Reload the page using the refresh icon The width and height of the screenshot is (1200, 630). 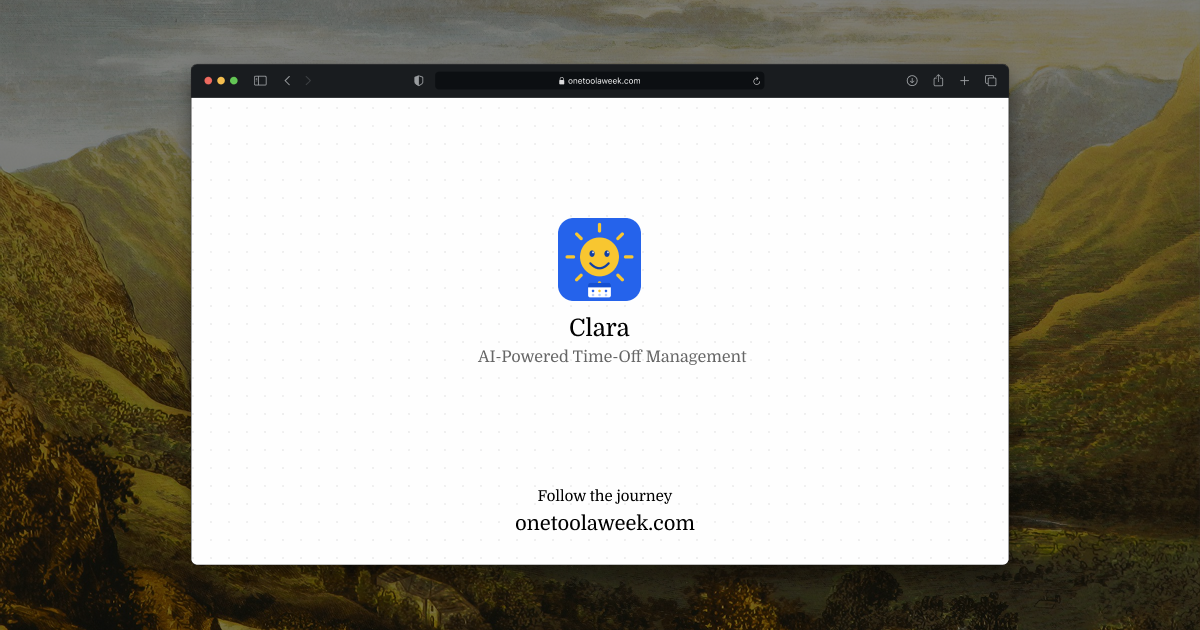[756, 81]
